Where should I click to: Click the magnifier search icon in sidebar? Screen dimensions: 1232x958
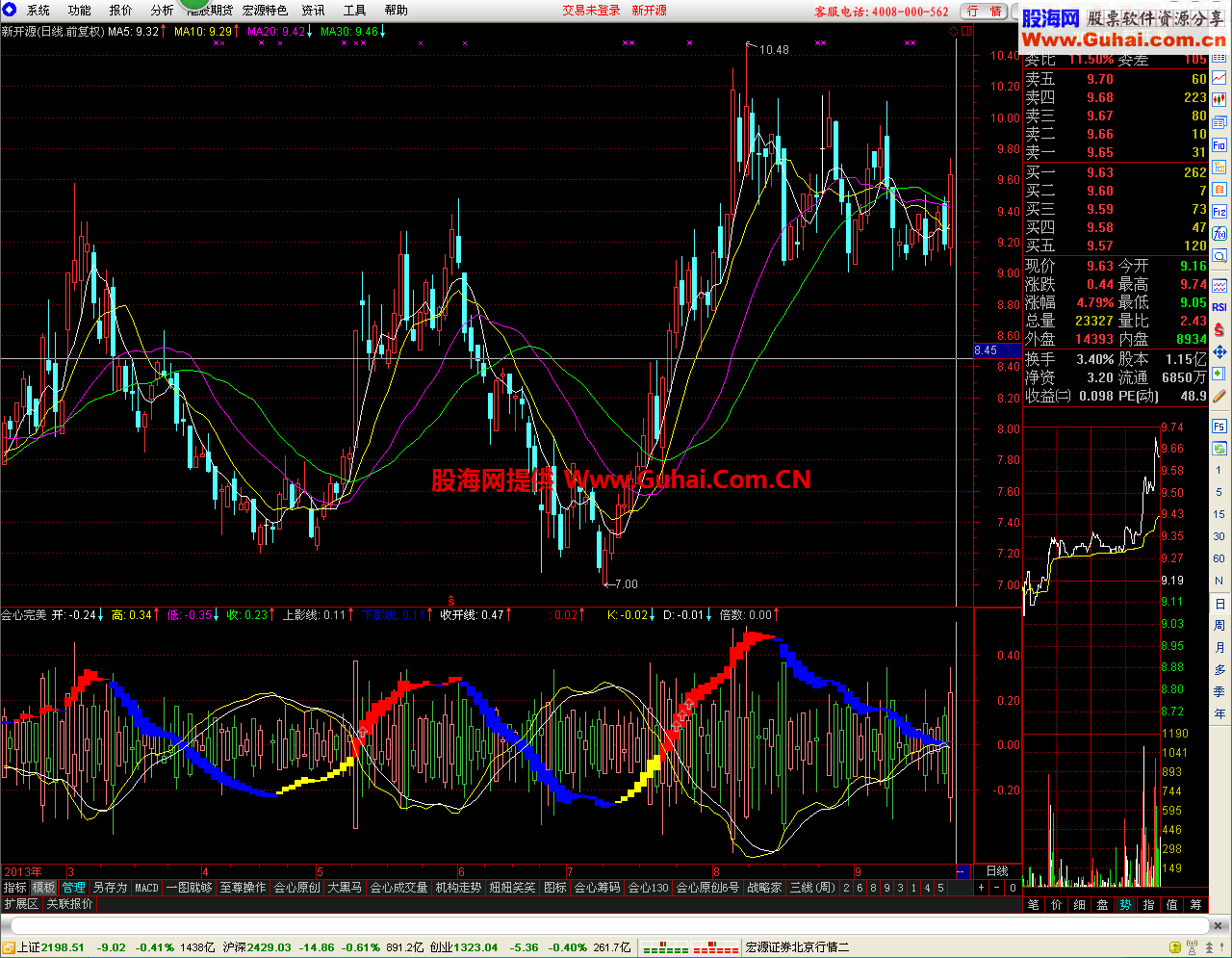(1219, 256)
